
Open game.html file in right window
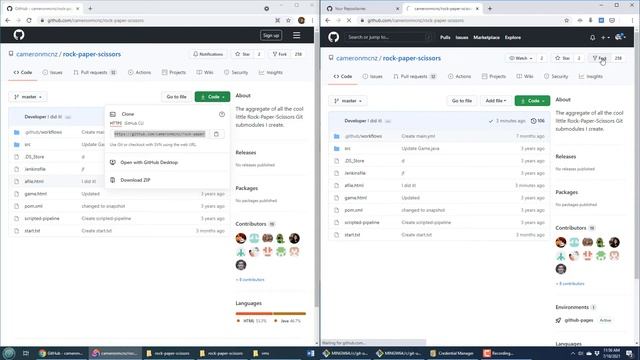tap(356, 198)
